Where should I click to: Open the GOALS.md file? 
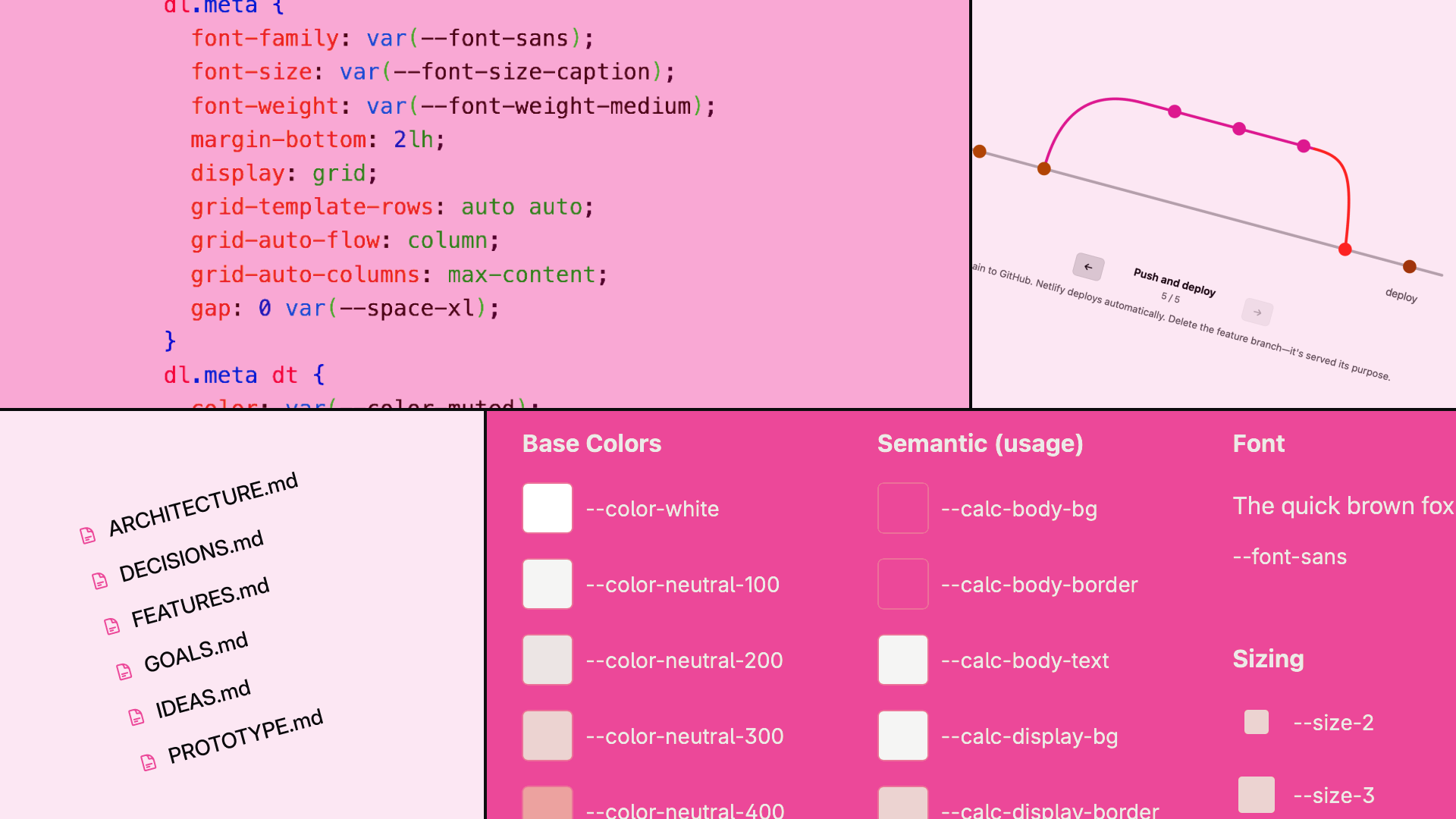196,651
